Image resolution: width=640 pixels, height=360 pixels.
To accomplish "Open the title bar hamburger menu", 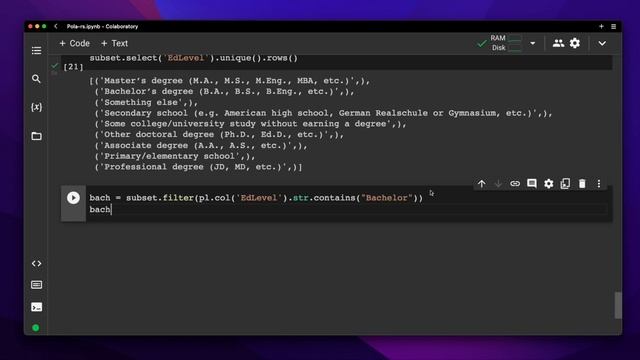I will pos(613,27).
